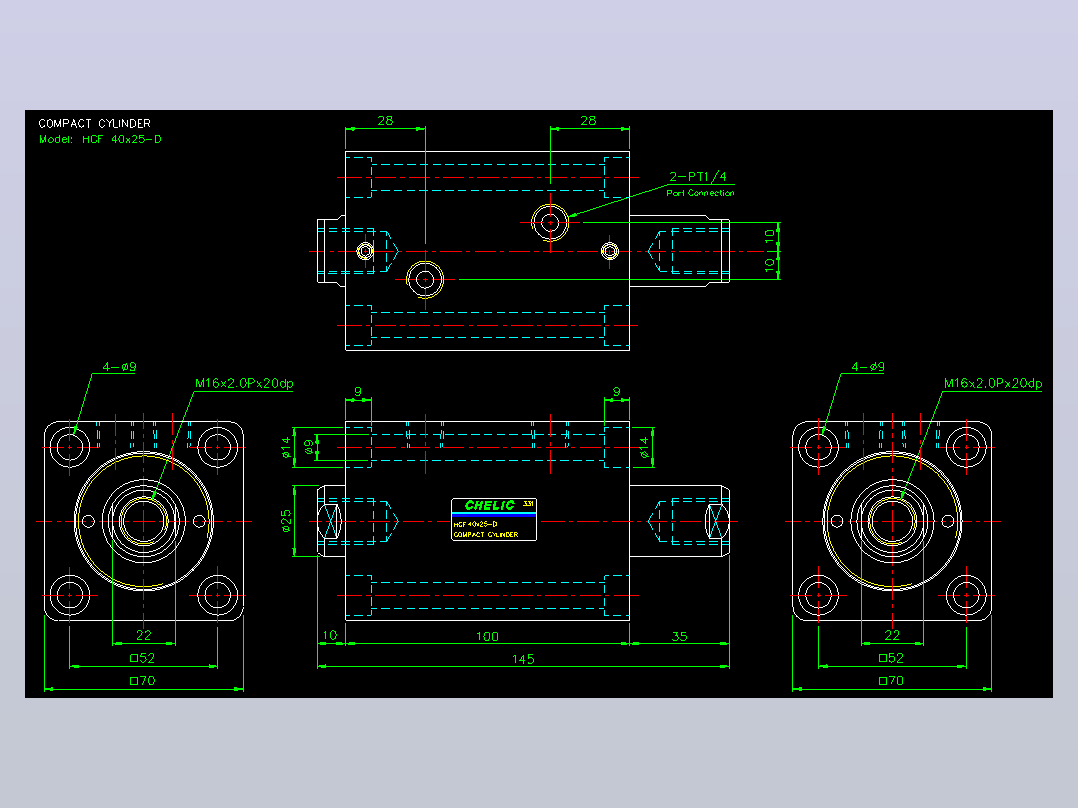
Task: Click the □70 dimension under left end view
Action: pos(143,681)
